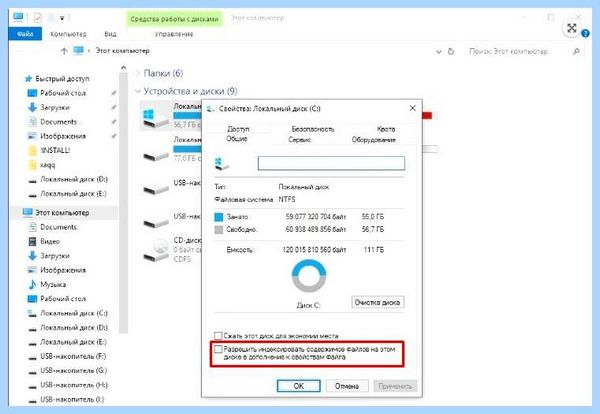Click the drive label text field

pos(331,163)
